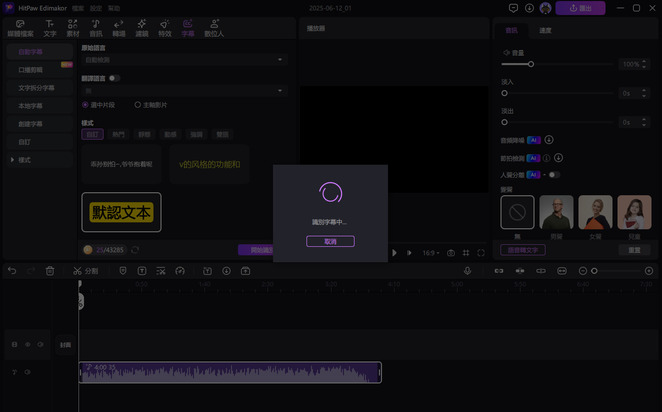
Task: Open the 音訊 audio library icon in top toolbar
Action: (x=96, y=28)
